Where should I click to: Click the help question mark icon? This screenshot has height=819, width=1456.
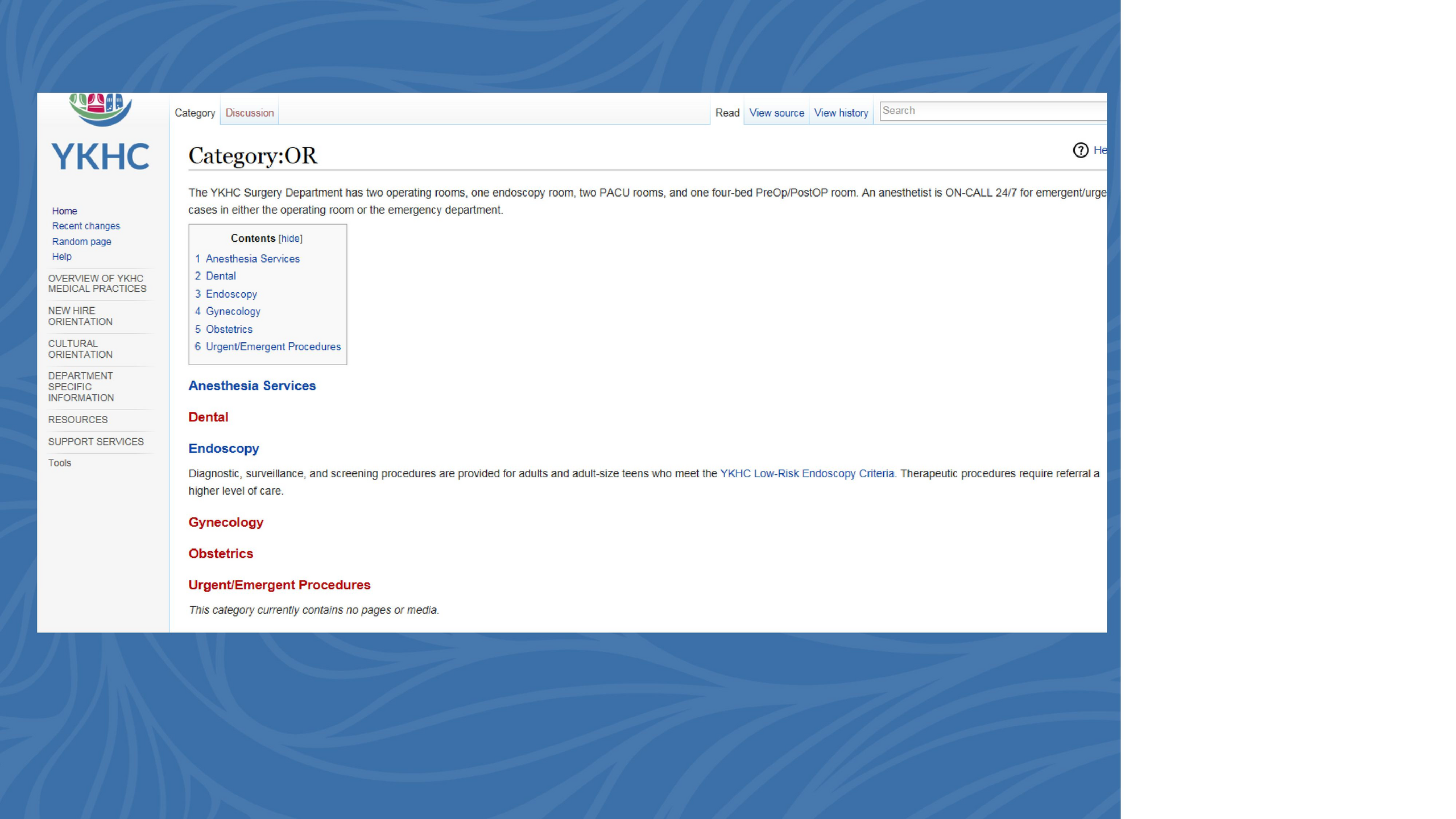point(1080,150)
